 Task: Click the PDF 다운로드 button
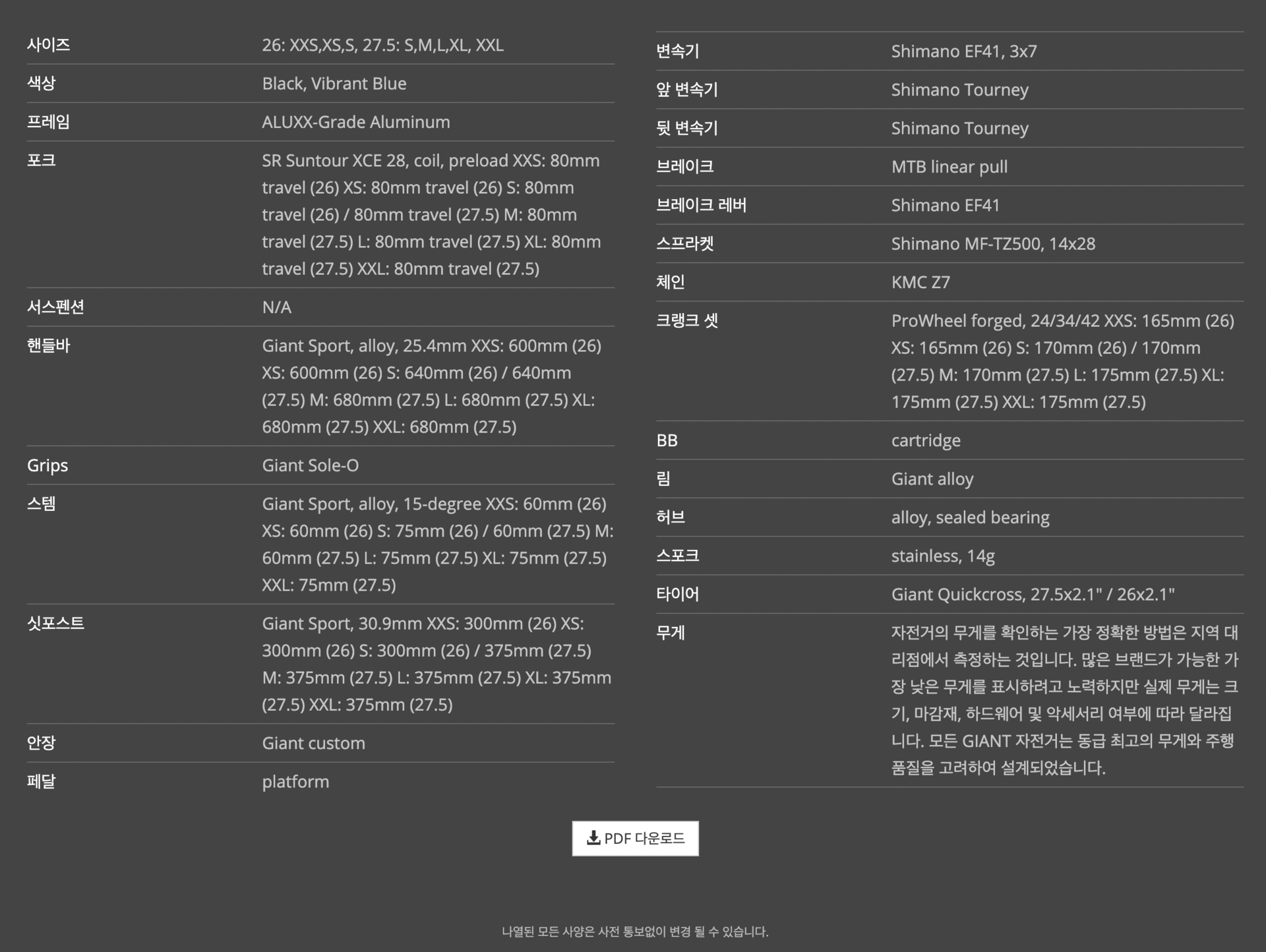[635, 838]
